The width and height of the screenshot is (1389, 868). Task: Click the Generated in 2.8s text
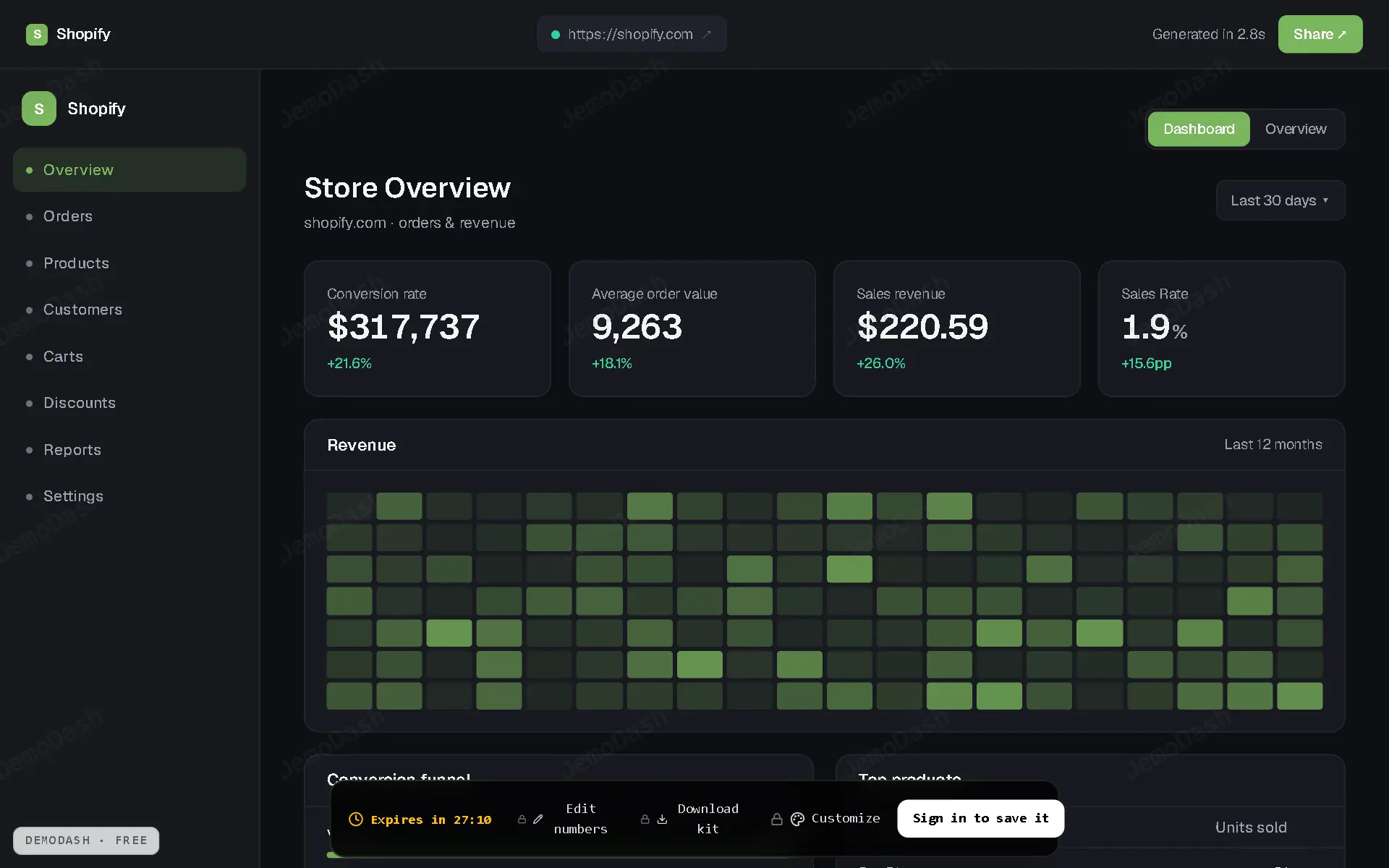click(x=1208, y=34)
